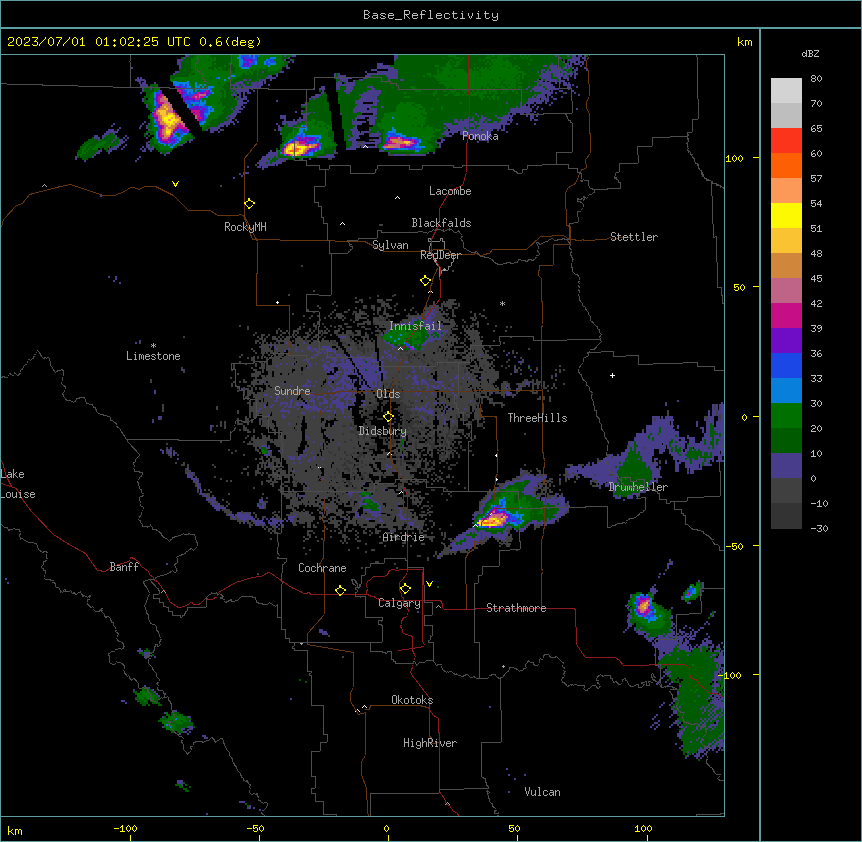Click the HighRiver label
This screenshot has width=862, height=842.
[430, 743]
